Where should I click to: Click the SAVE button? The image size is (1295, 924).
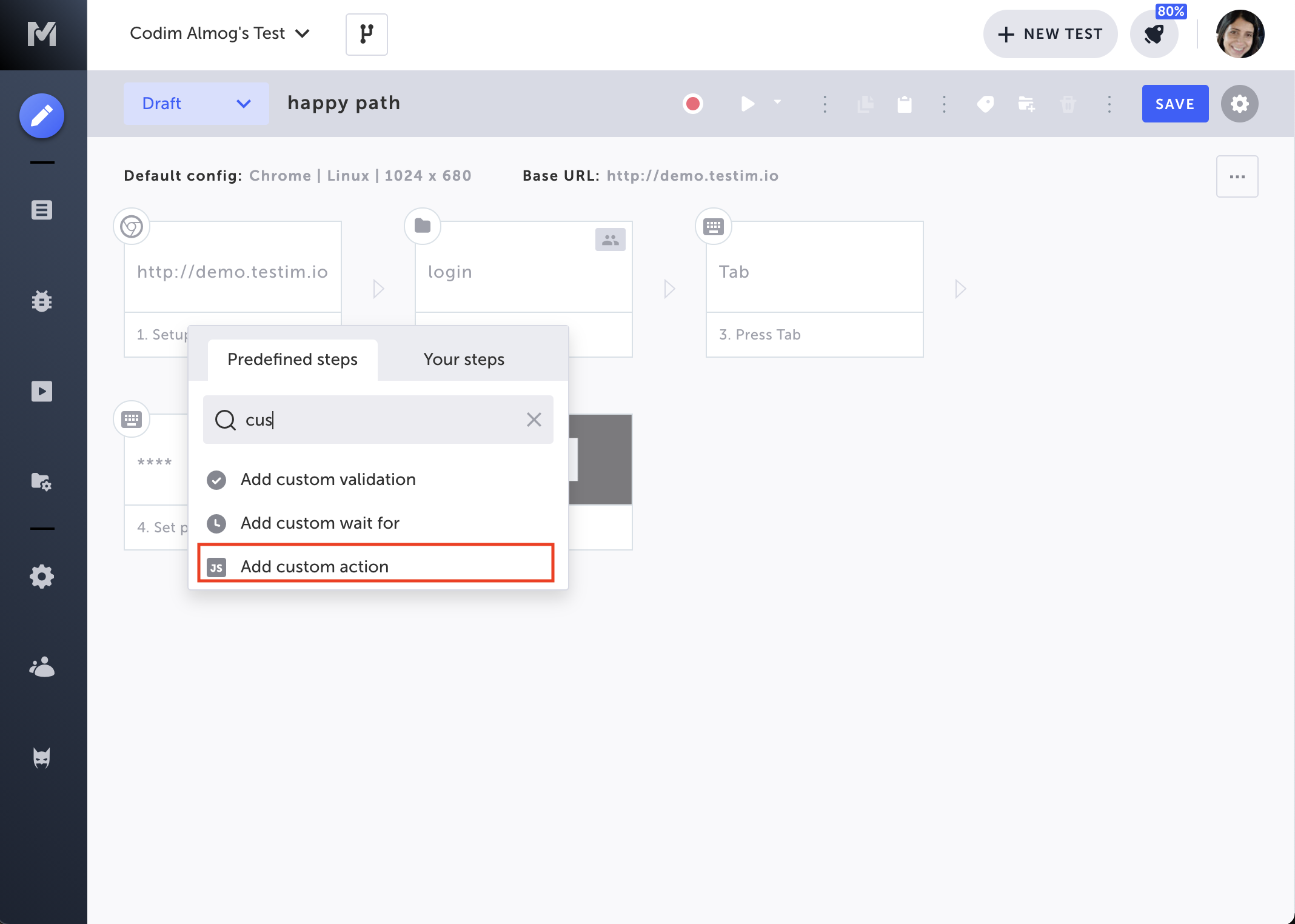pyautogui.click(x=1175, y=104)
